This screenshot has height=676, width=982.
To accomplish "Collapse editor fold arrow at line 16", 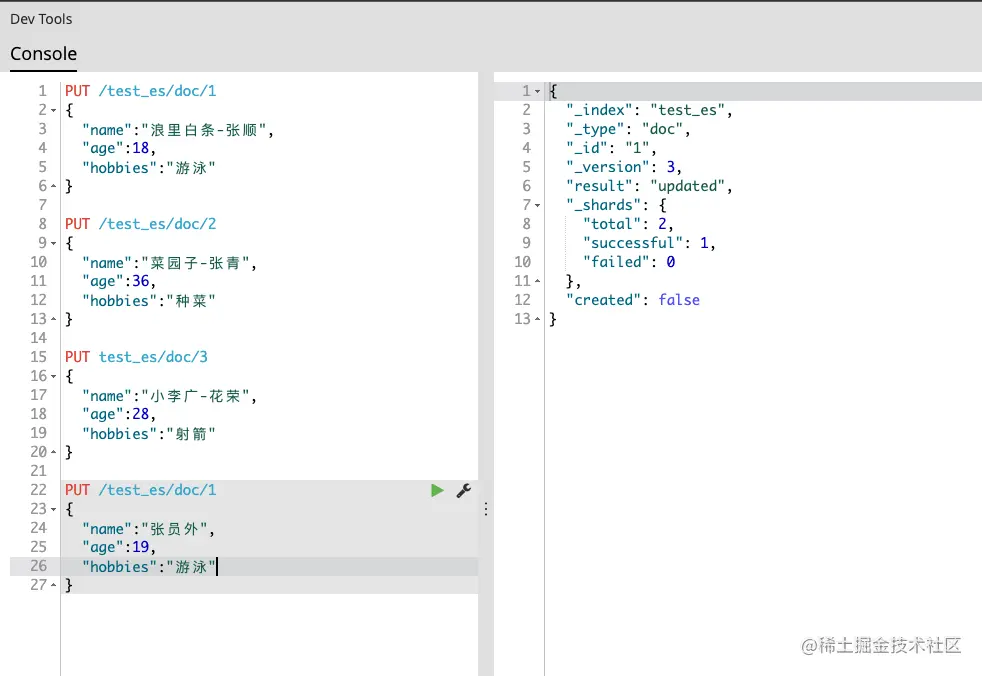I will coord(53,376).
